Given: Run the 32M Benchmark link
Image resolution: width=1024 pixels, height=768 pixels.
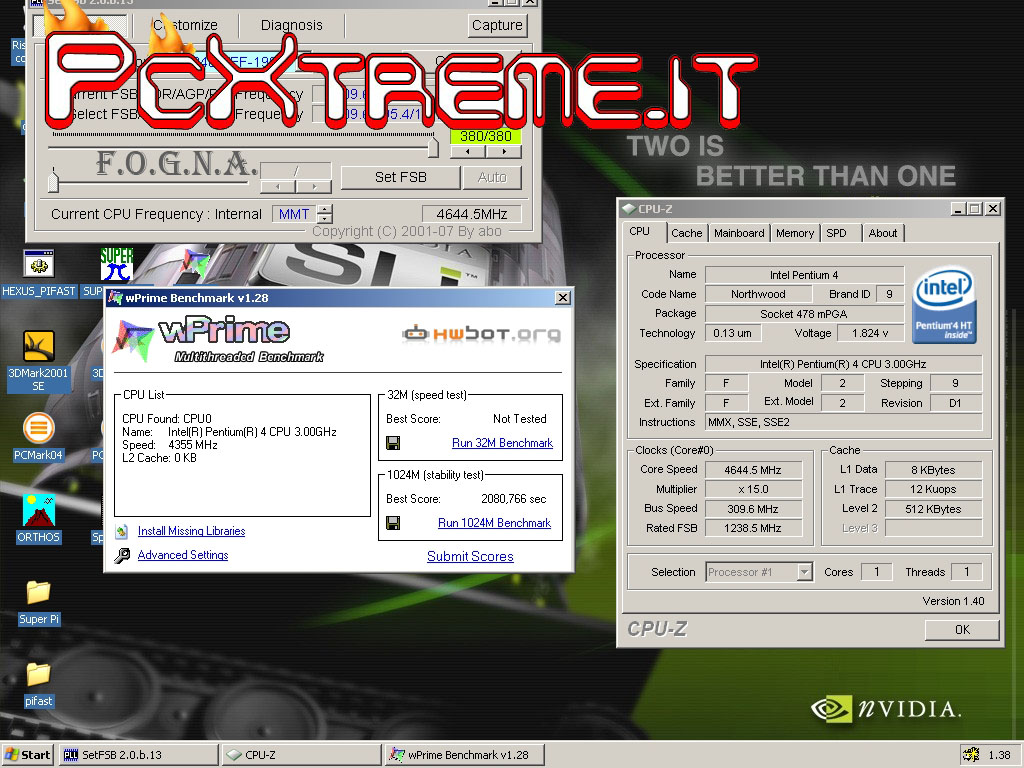Looking at the screenshot, I should click(x=502, y=443).
